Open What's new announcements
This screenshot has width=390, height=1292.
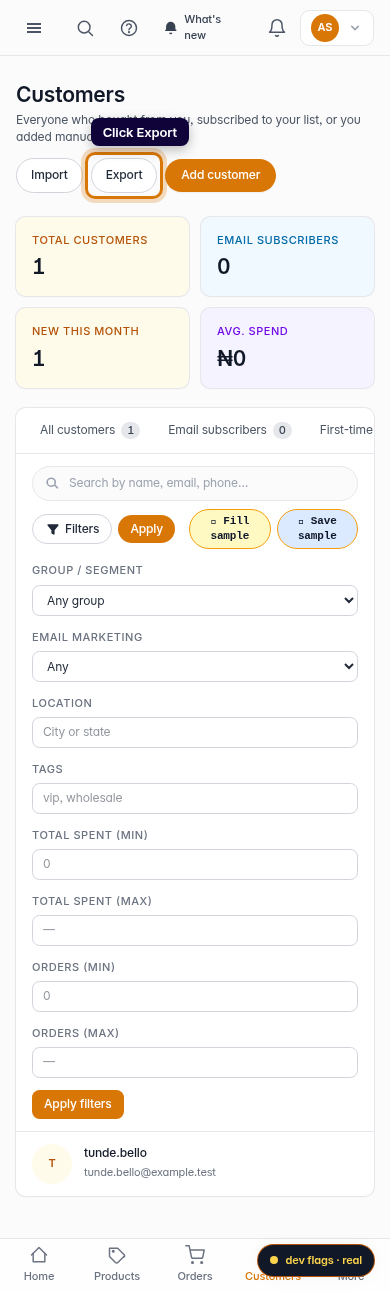coord(195,28)
